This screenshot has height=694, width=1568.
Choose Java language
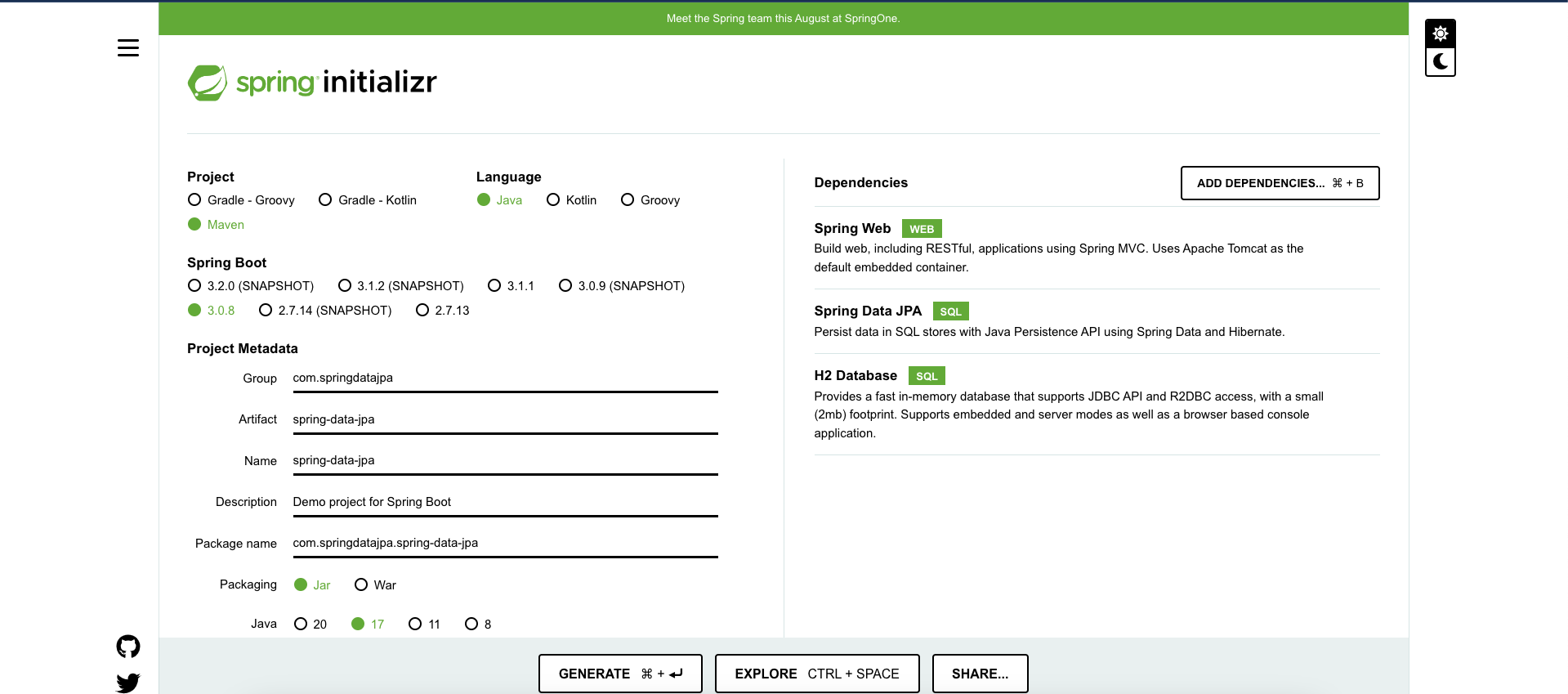coord(499,200)
